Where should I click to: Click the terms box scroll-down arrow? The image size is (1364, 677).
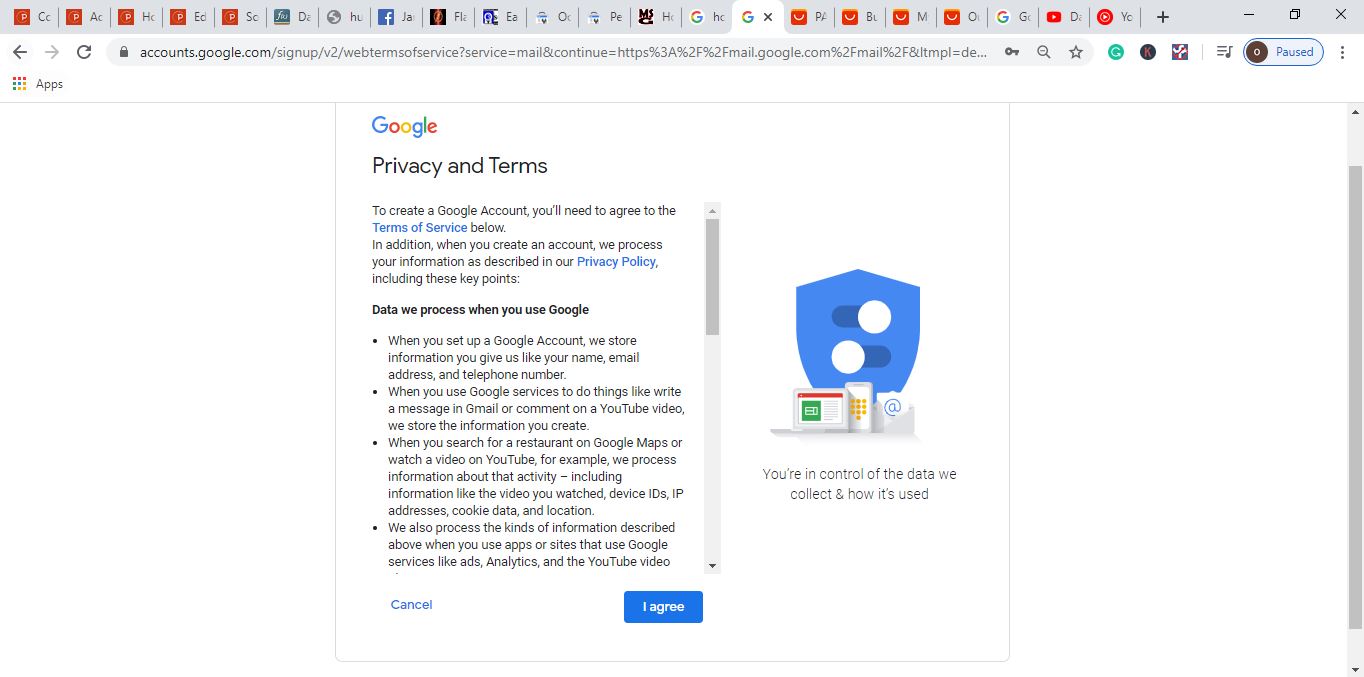point(712,565)
